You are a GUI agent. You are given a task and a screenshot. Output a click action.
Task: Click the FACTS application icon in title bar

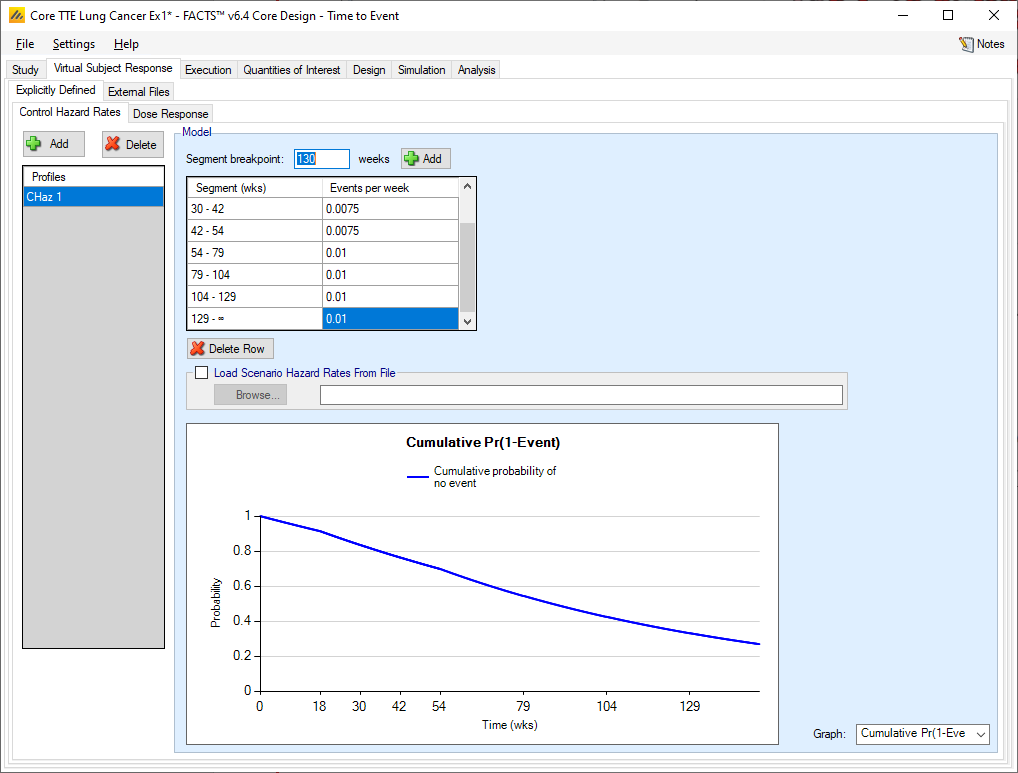pos(16,15)
